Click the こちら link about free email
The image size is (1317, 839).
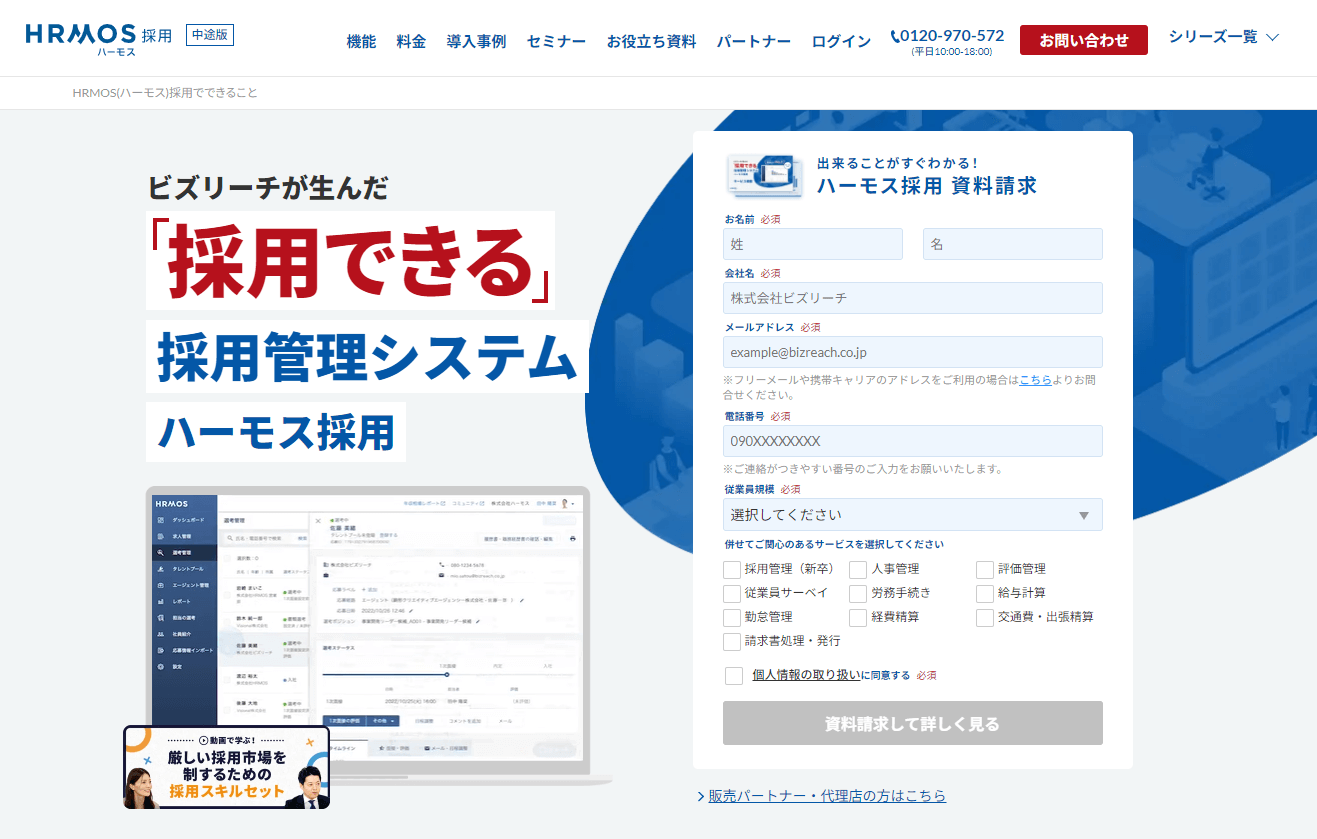(1035, 380)
